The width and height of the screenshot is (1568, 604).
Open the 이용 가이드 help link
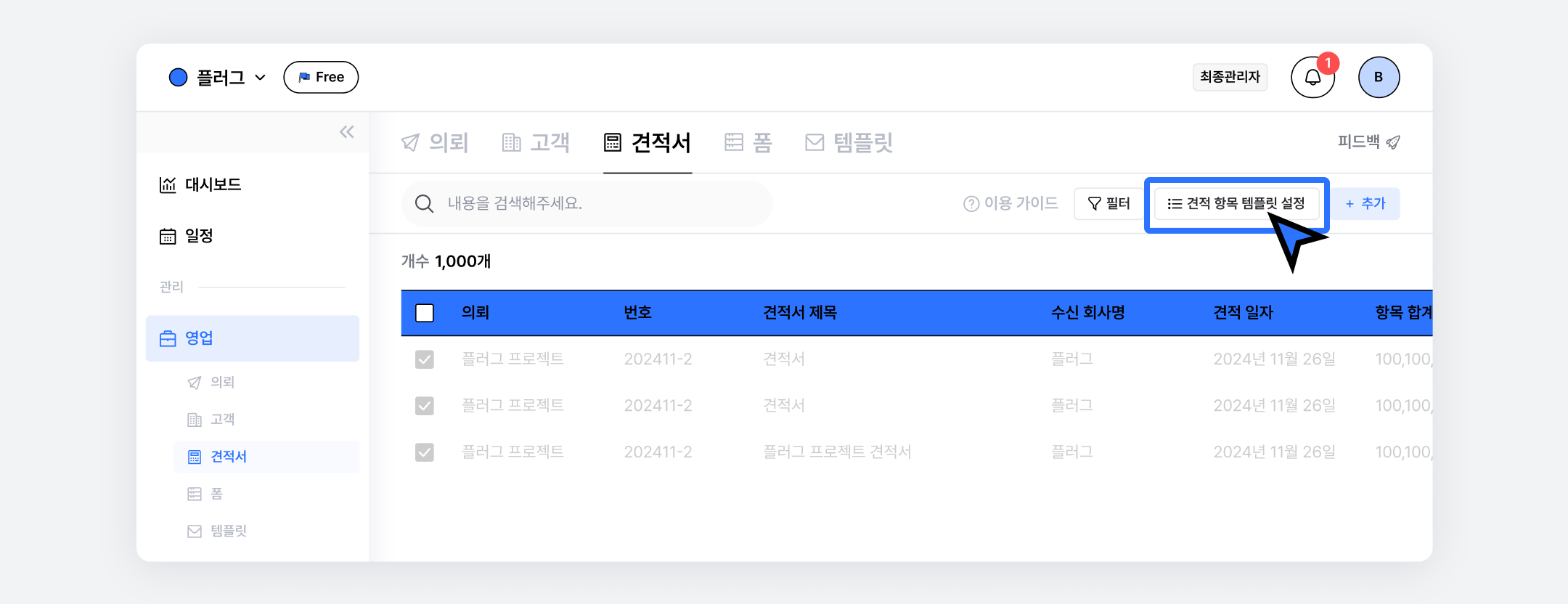tap(1010, 204)
